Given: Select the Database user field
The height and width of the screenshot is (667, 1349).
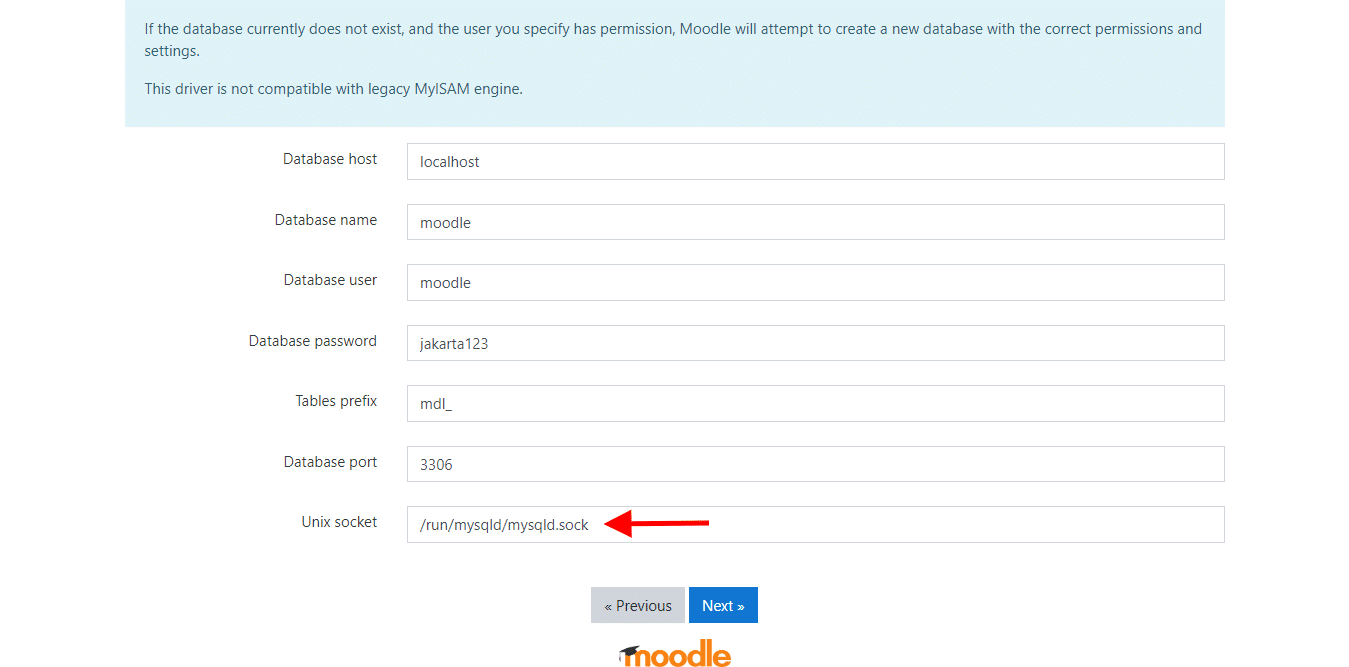Looking at the screenshot, I should click(815, 283).
